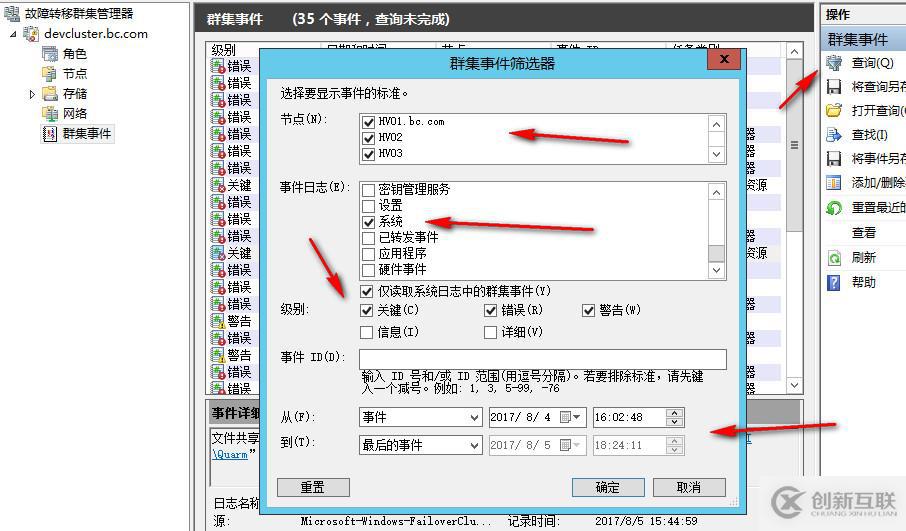Click the 存储 storage folder icon
Viewport: 906px width, 531px height.
tap(50, 93)
